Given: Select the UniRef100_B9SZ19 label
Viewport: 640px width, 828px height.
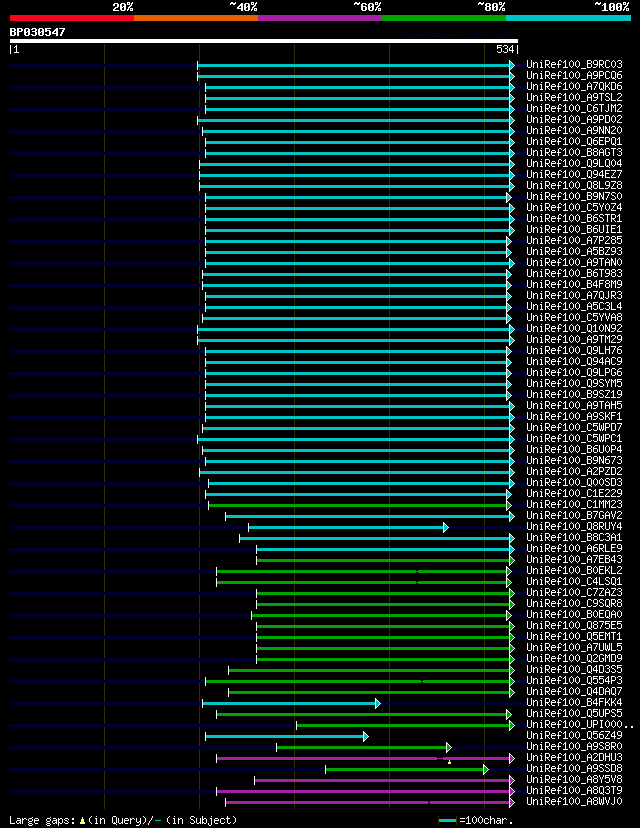Looking at the screenshot, I should coord(574,394).
